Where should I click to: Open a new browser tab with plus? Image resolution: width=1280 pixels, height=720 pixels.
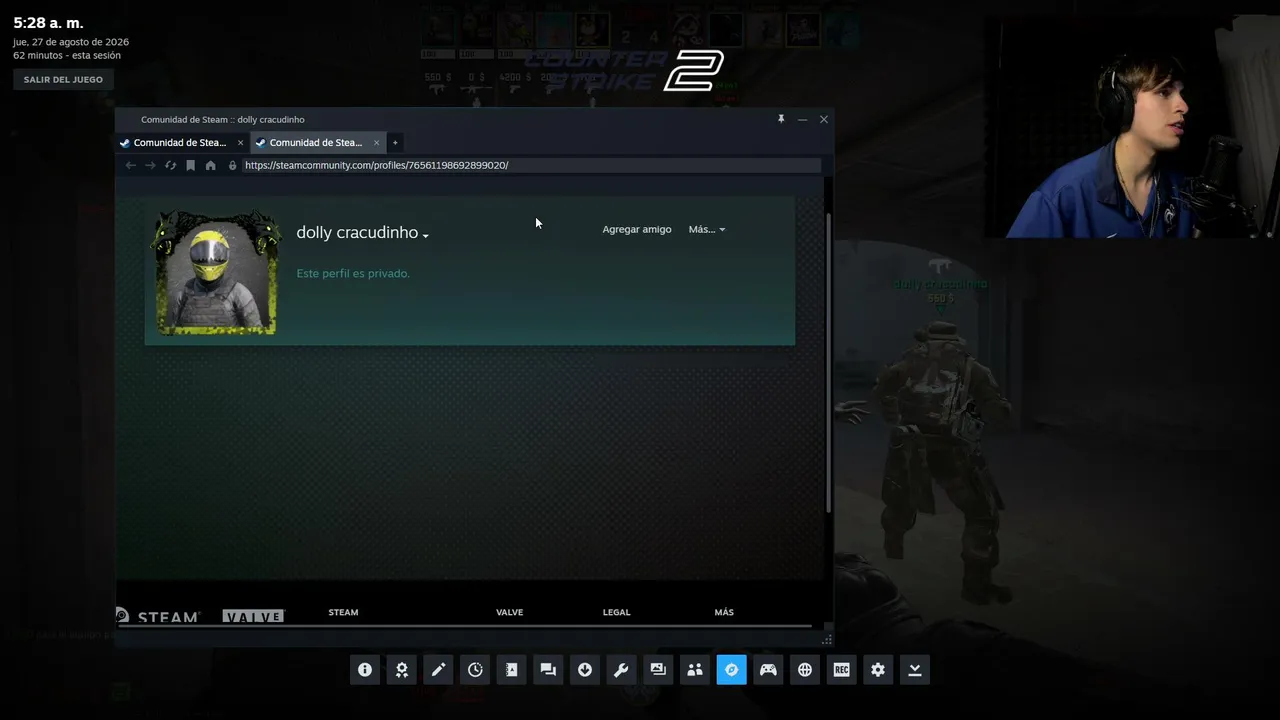[x=395, y=142]
